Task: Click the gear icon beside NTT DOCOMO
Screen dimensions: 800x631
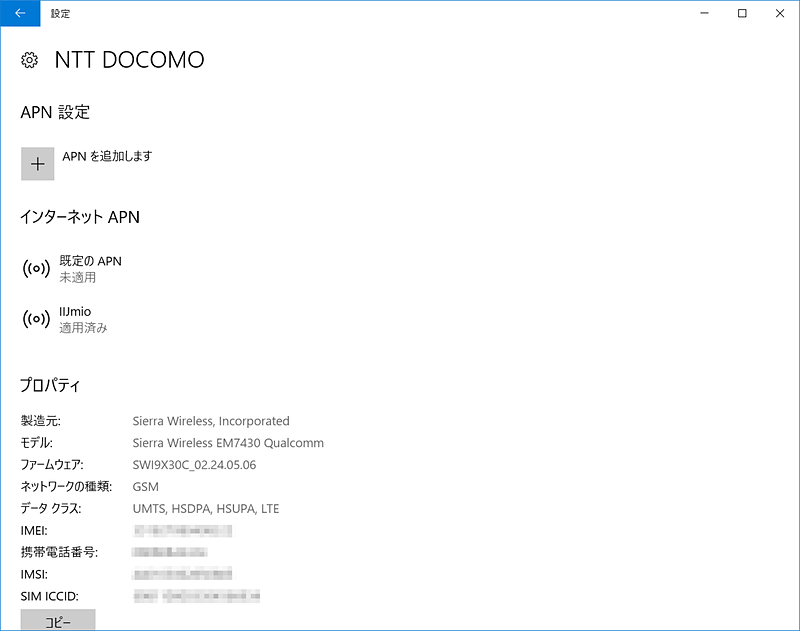Action: coord(29,60)
